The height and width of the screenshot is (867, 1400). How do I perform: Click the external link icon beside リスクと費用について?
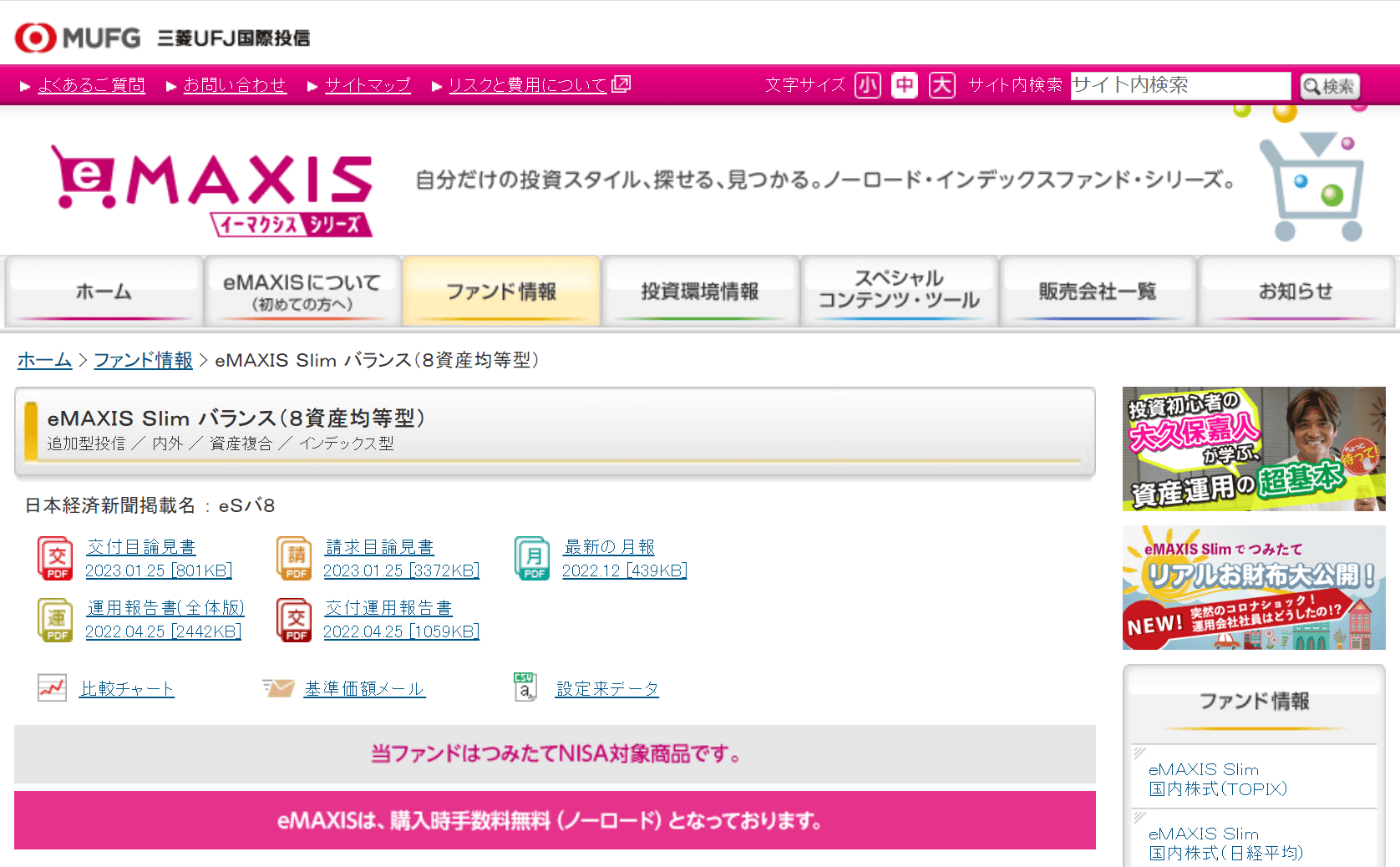621,84
